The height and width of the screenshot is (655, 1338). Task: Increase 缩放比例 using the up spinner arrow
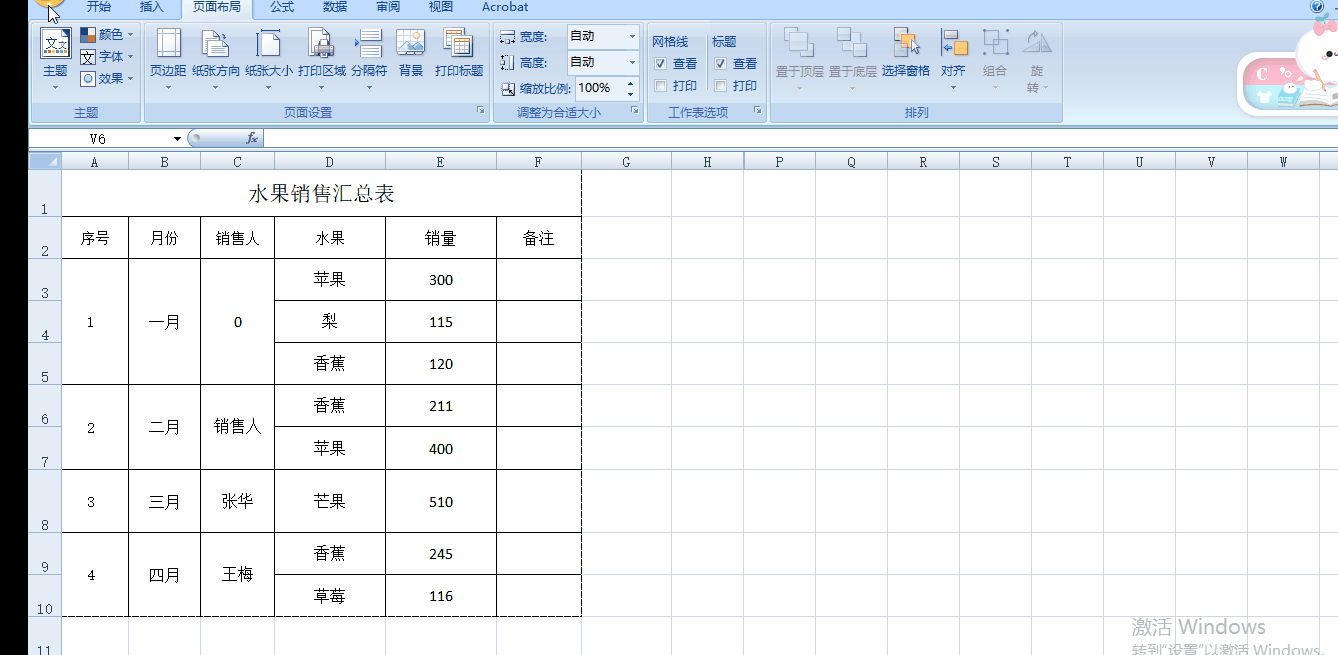[629, 82]
